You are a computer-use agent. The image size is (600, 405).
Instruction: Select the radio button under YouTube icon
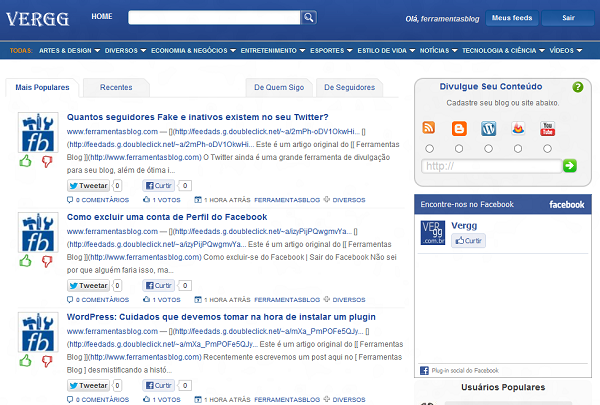(x=548, y=149)
